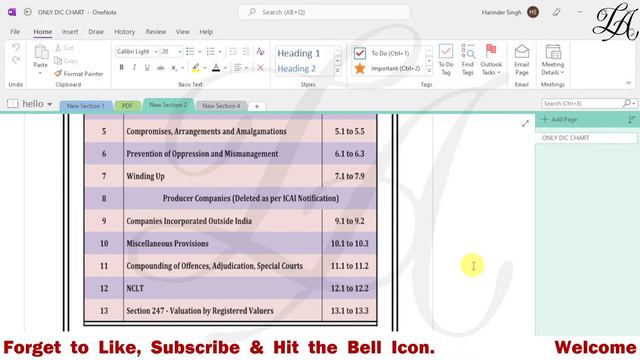Viewport: 640px width, 360px height.
Task: Open the Harinder Singh account avatar
Action: (x=533, y=12)
